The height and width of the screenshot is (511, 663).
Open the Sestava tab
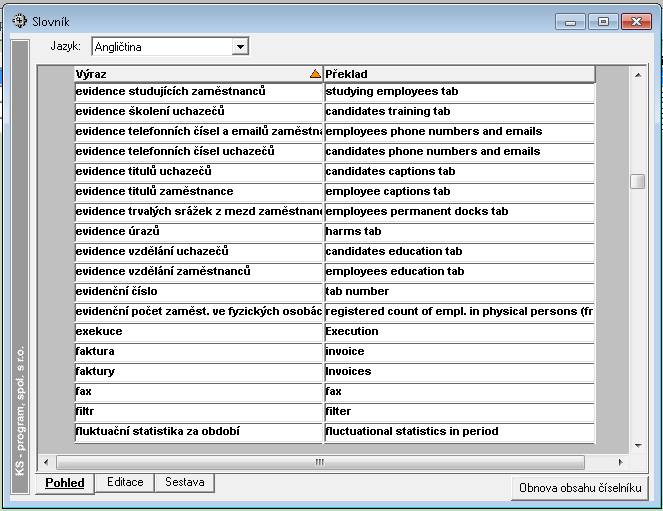tap(185, 482)
